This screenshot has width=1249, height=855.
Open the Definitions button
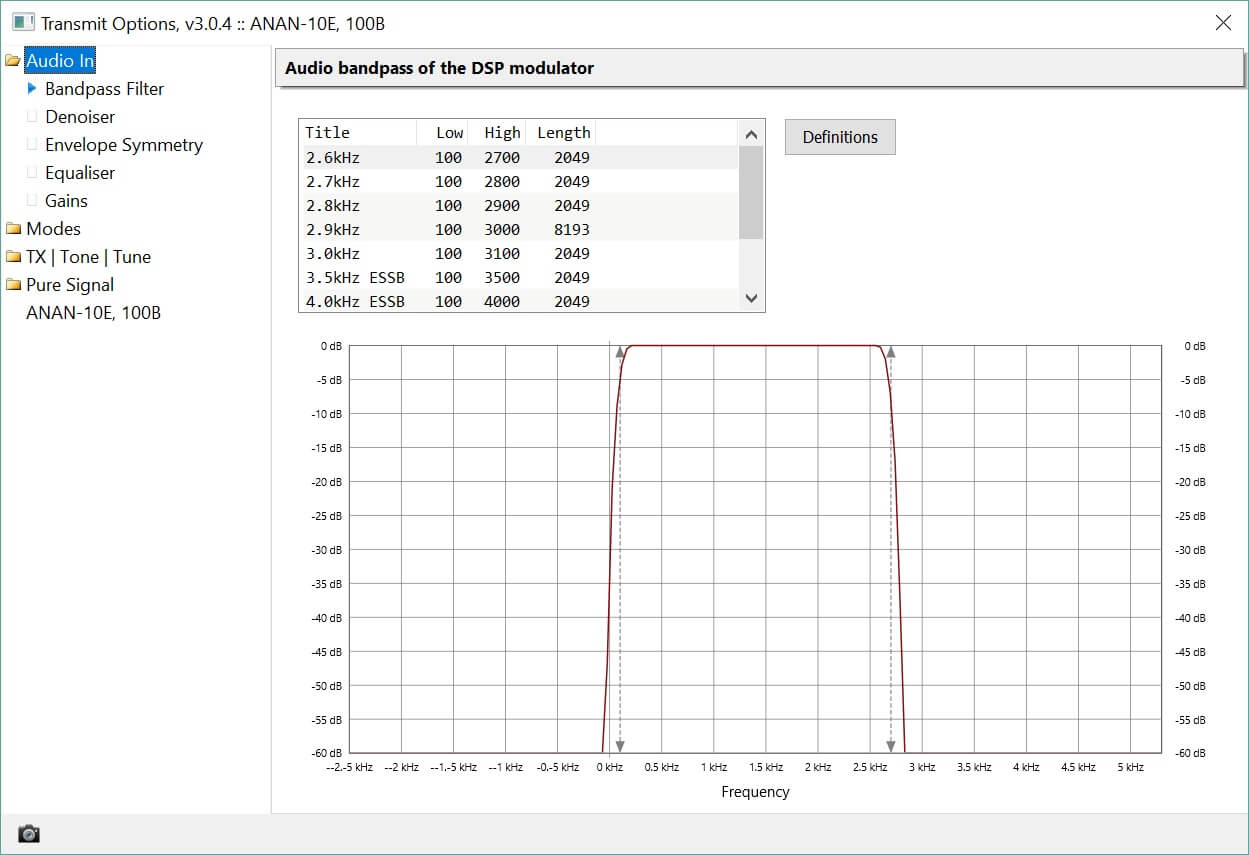[x=839, y=137]
